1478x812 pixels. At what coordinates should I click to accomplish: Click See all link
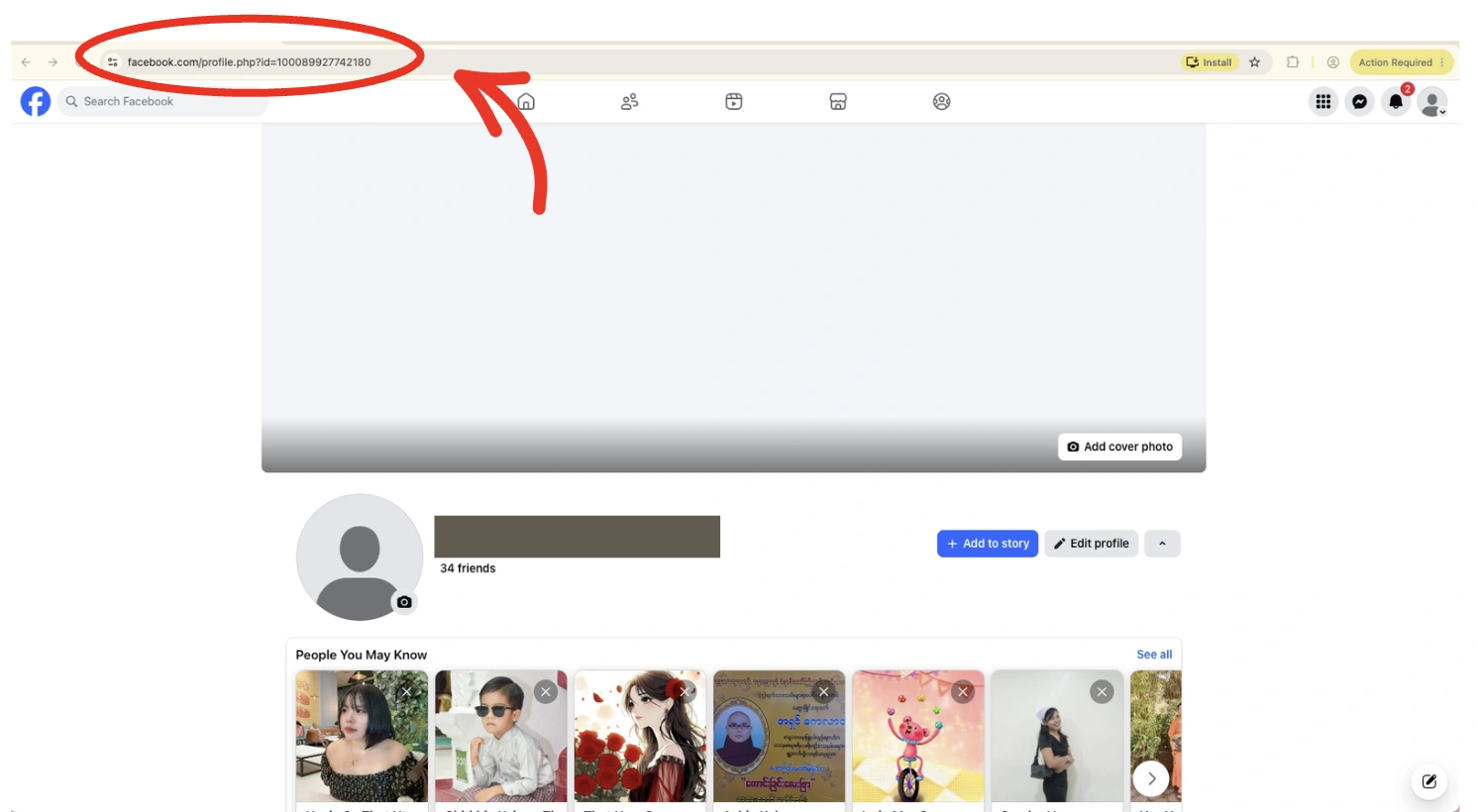pos(1154,655)
